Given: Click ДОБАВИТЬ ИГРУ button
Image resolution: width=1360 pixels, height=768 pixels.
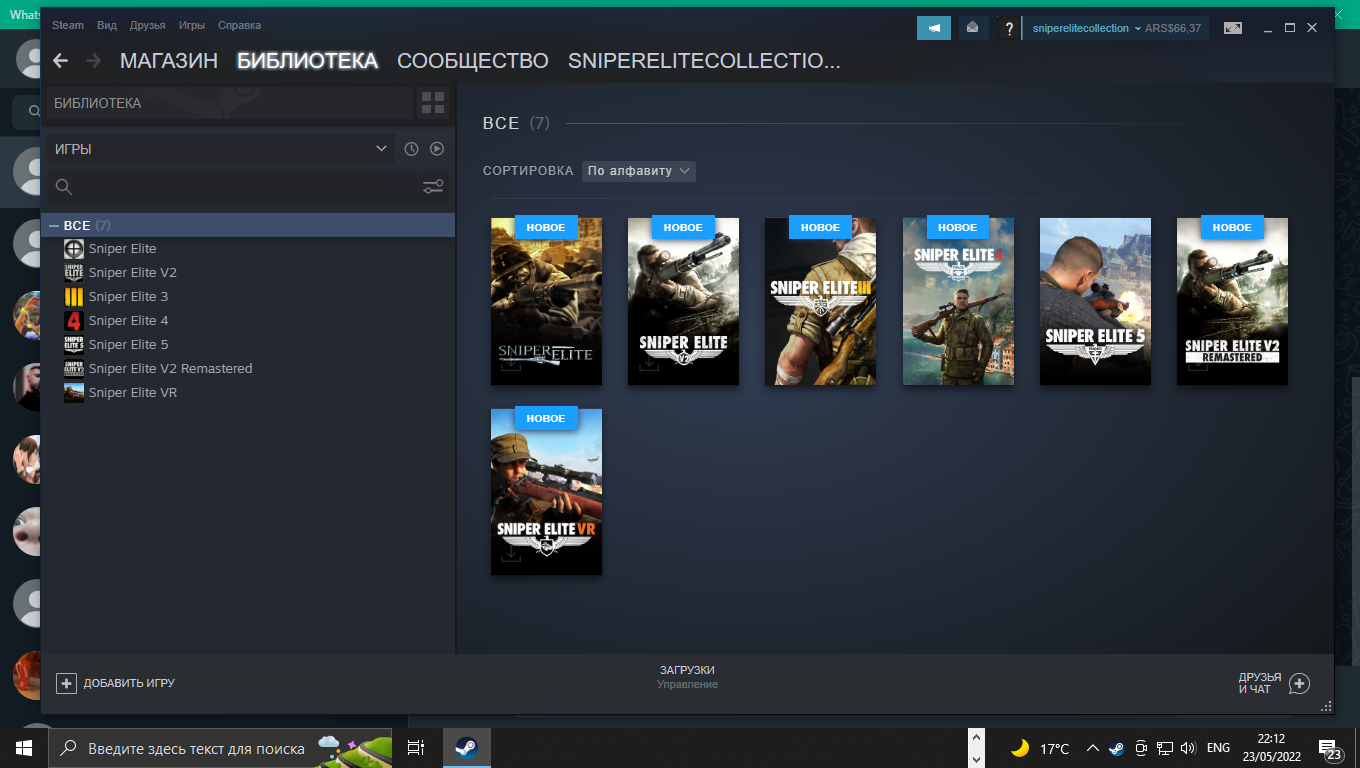Looking at the screenshot, I should pos(115,683).
